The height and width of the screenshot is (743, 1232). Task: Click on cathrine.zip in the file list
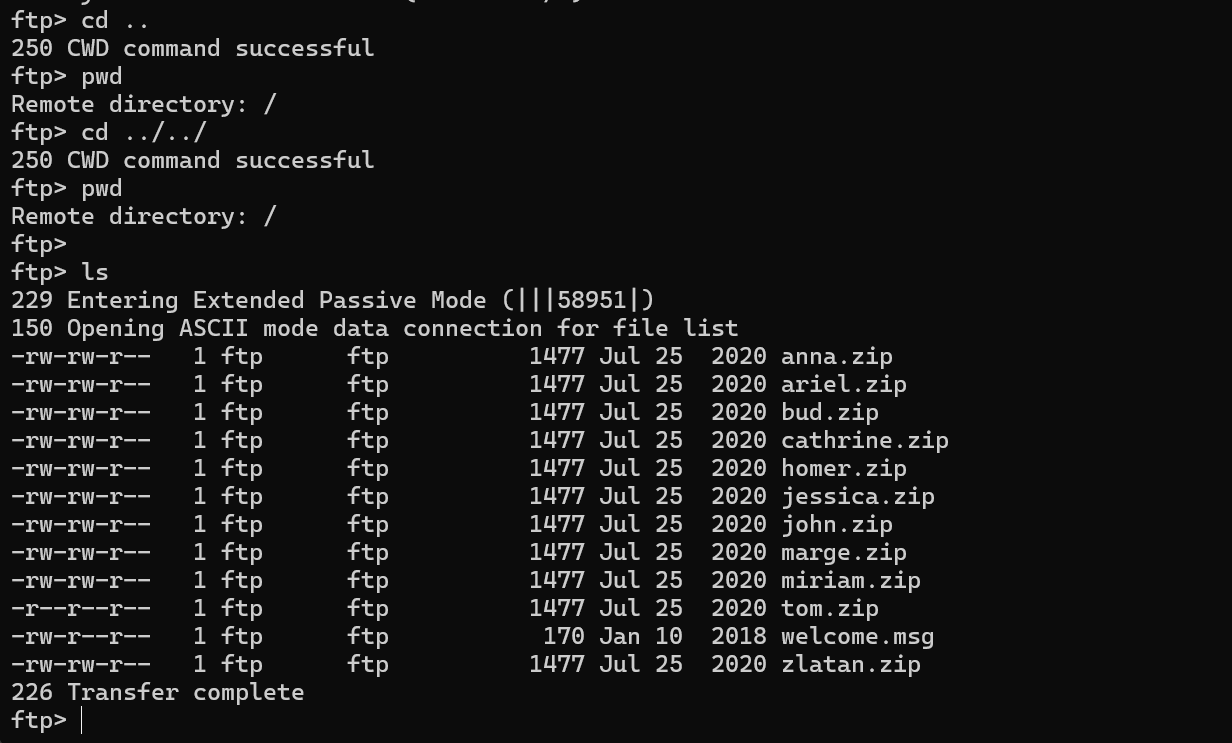864,441
